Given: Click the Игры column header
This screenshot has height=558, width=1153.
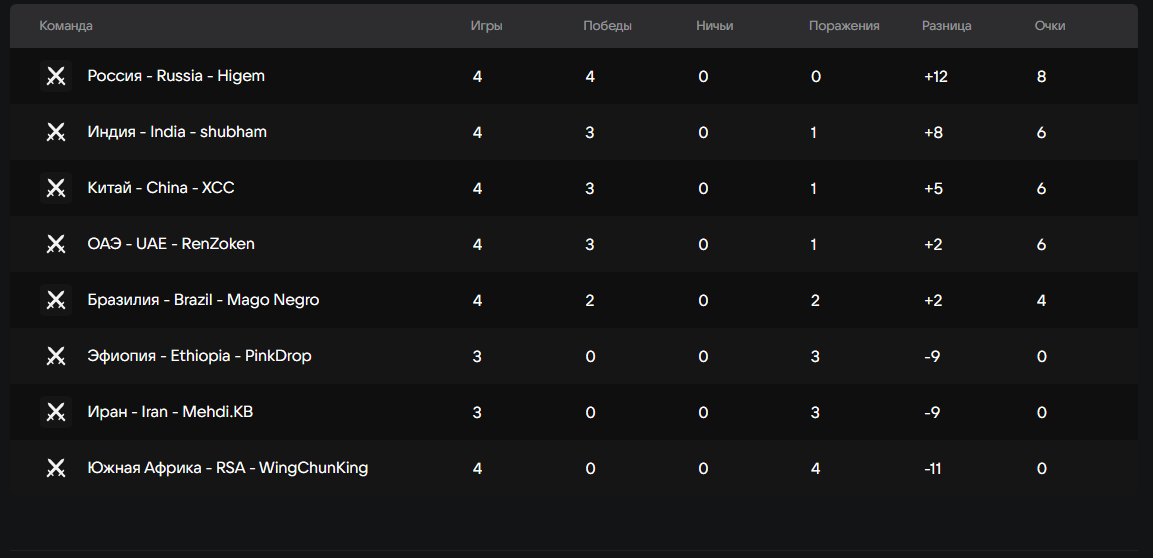Looking at the screenshot, I should click(x=487, y=26).
